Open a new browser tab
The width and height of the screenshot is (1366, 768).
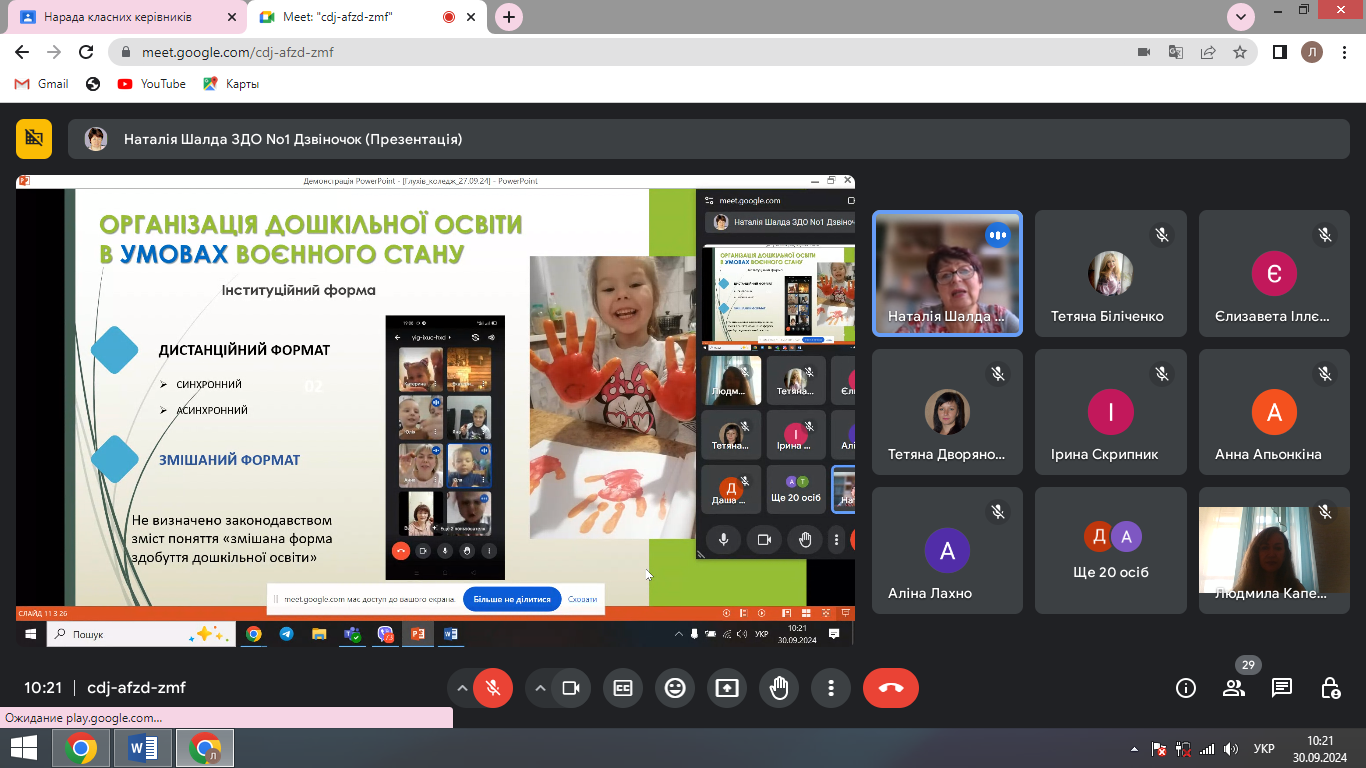click(x=509, y=17)
